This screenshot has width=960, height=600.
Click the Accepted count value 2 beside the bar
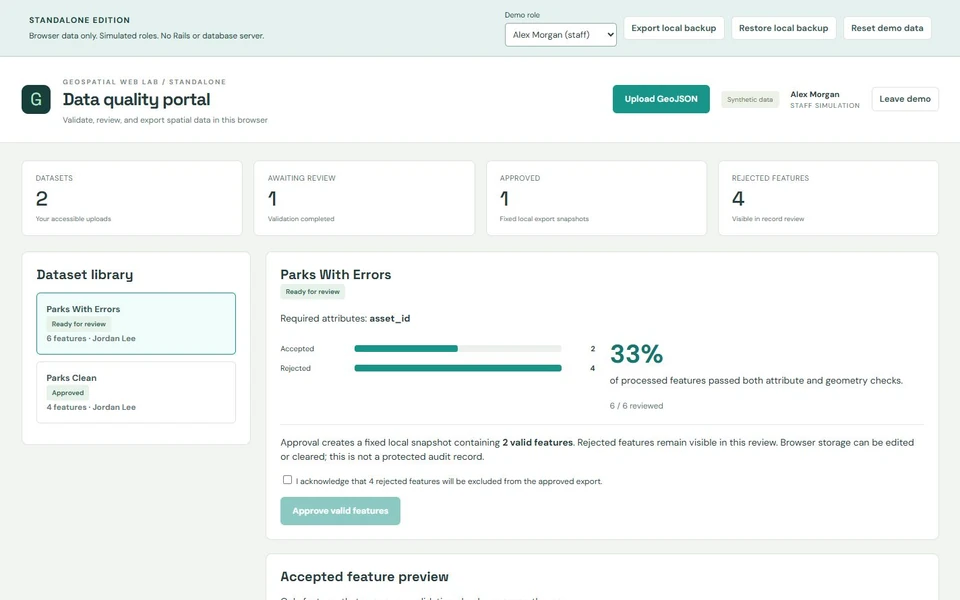pos(592,349)
